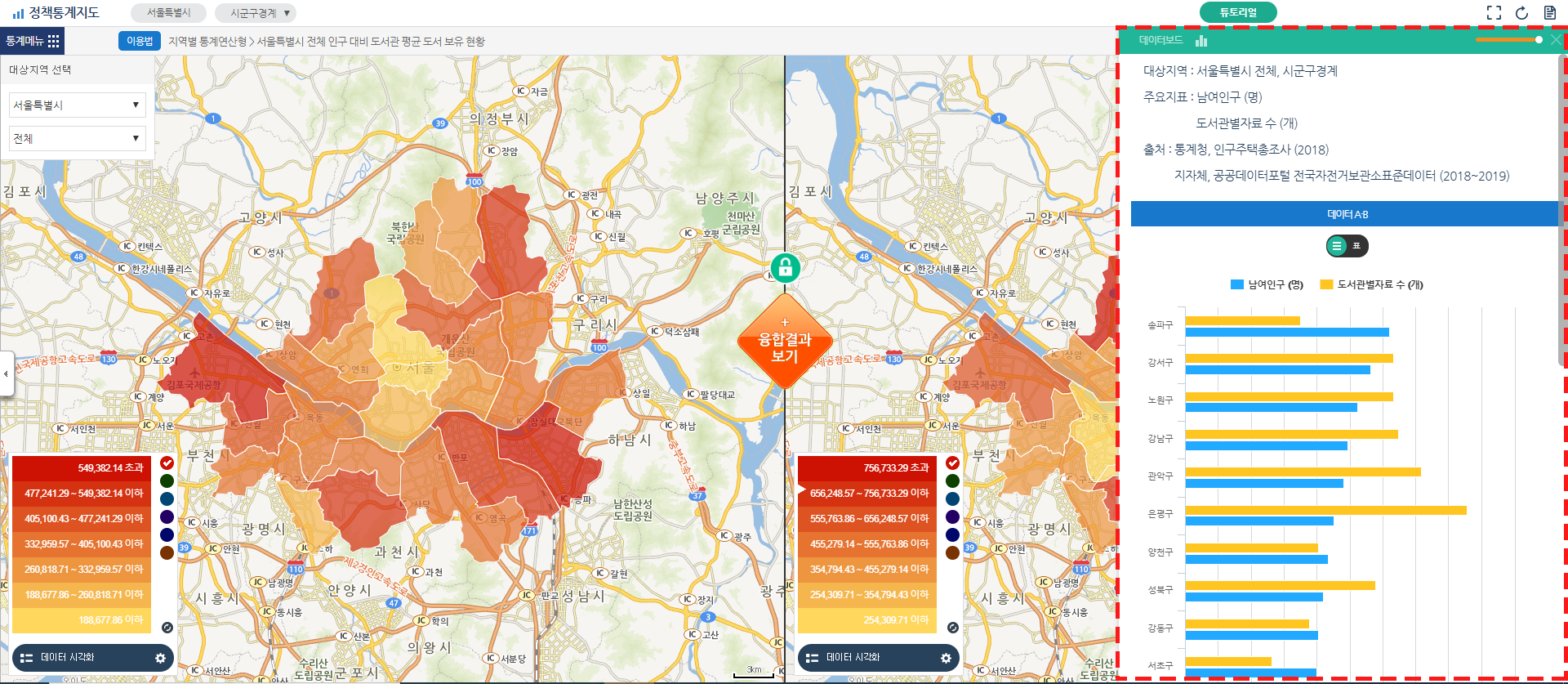Toggle 남여인구 legend series in chart
The width and height of the screenshot is (1568, 684).
[x=1266, y=284]
